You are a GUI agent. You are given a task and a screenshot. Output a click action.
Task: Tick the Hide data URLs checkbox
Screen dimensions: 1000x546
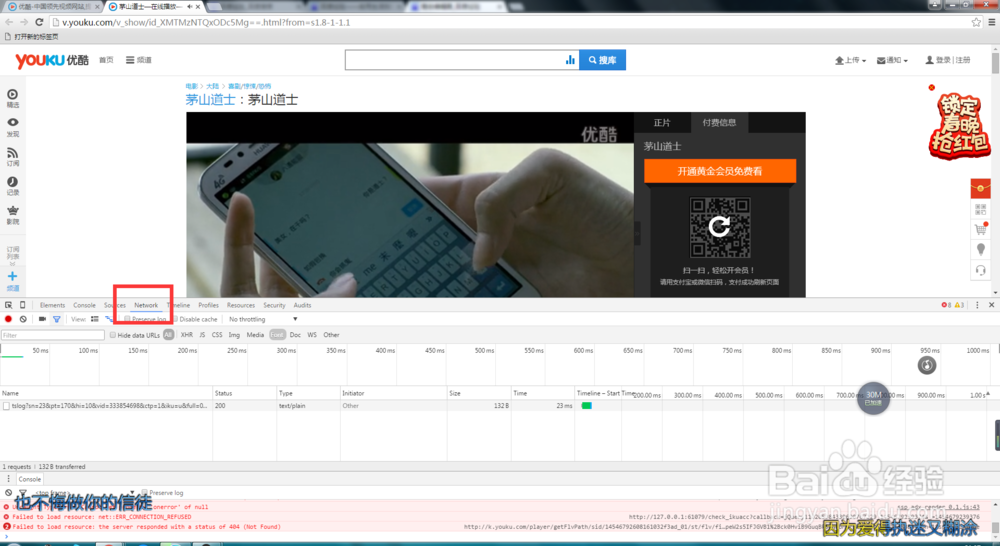pyautogui.click(x=113, y=335)
